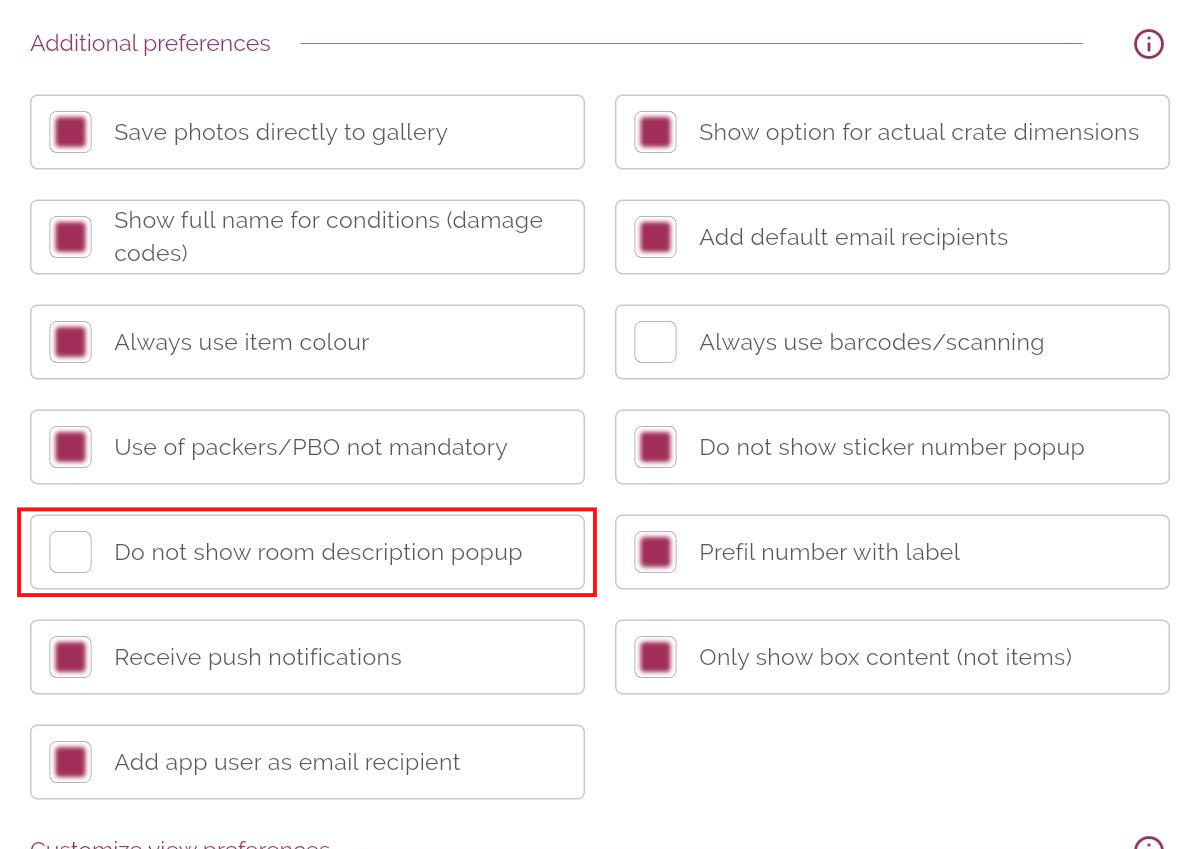
Task: Disable Prefil number with label option
Action: click(655, 552)
